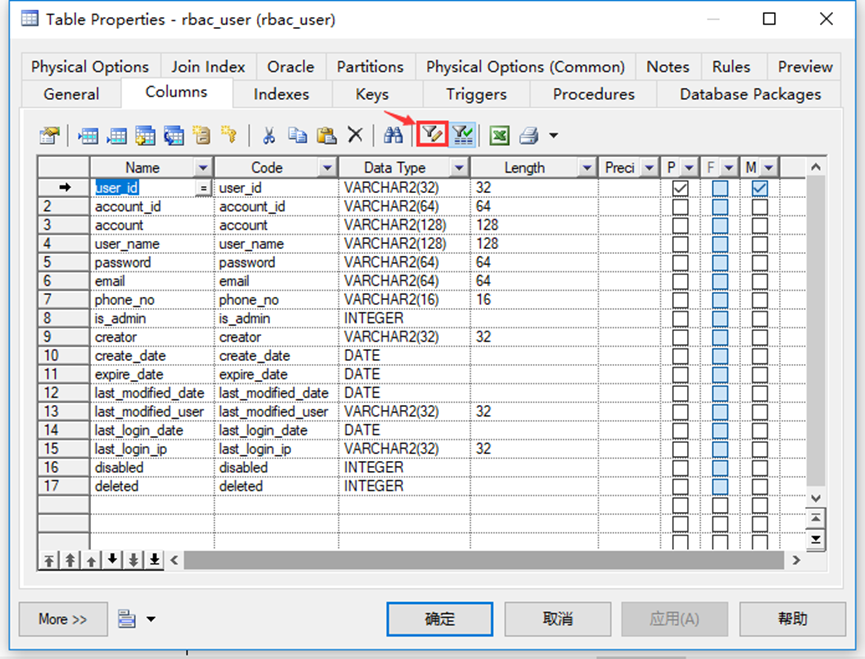
Task: Expand the Length column header dropdown
Action: click(586, 168)
